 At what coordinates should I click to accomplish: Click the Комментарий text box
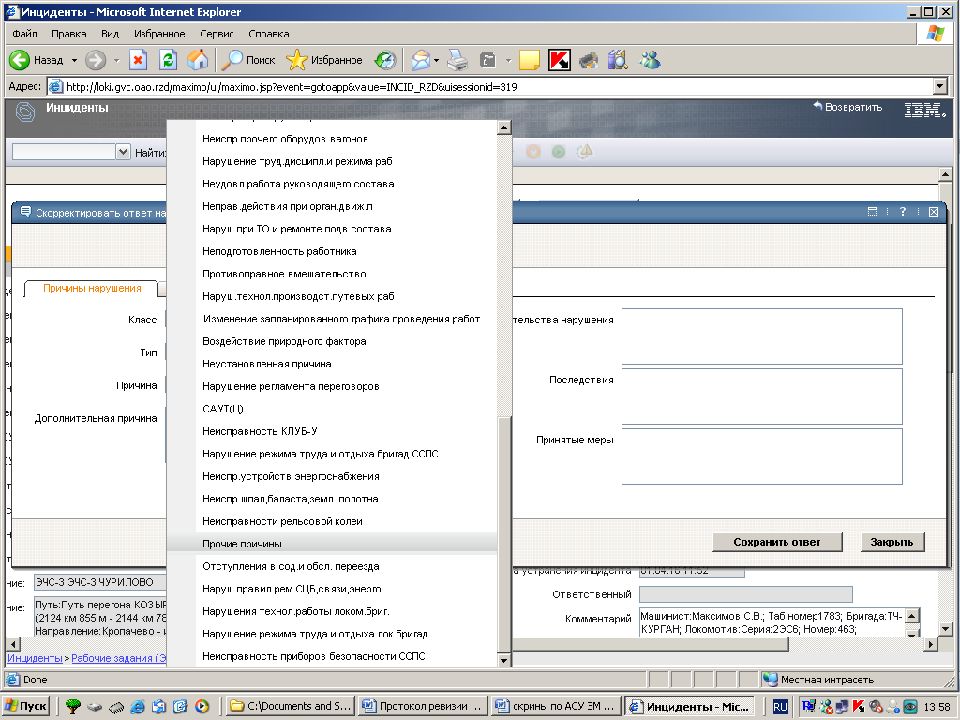pyautogui.click(x=773, y=623)
